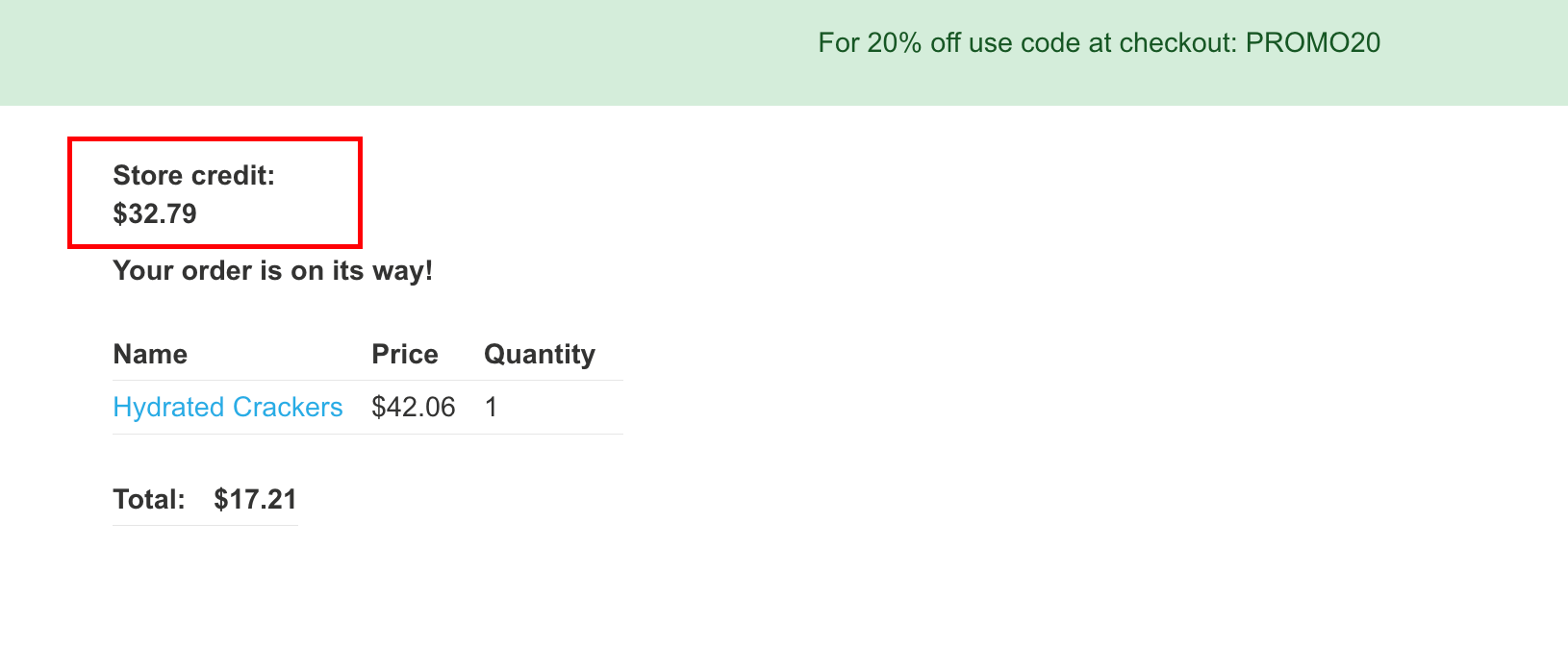Open the Hydrated Crackers product link
Screen dimensions: 1568x648
(227, 408)
